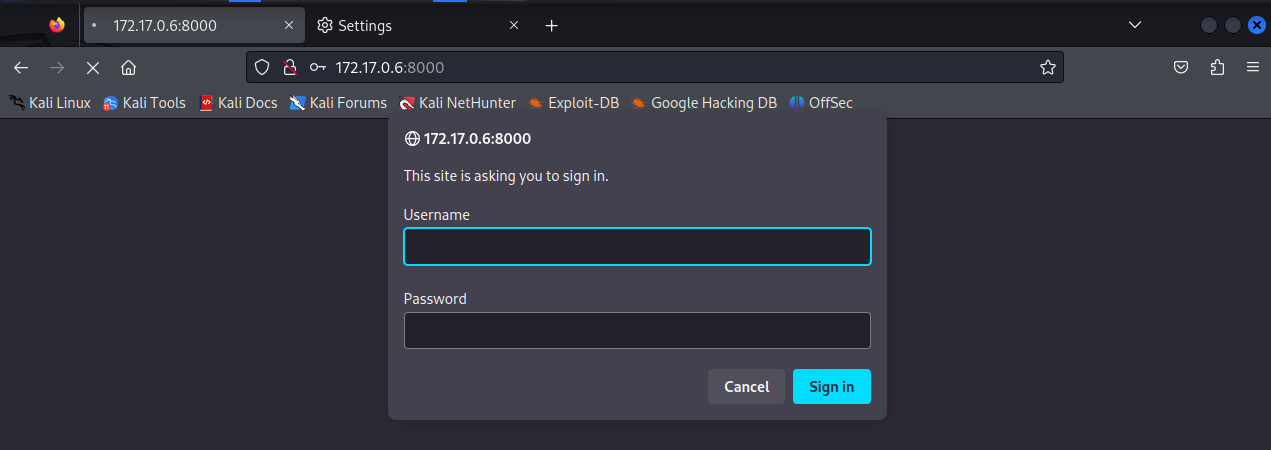Viewport: 1271px width, 450px height.
Task: Focus the Username input field
Action: click(x=637, y=247)
